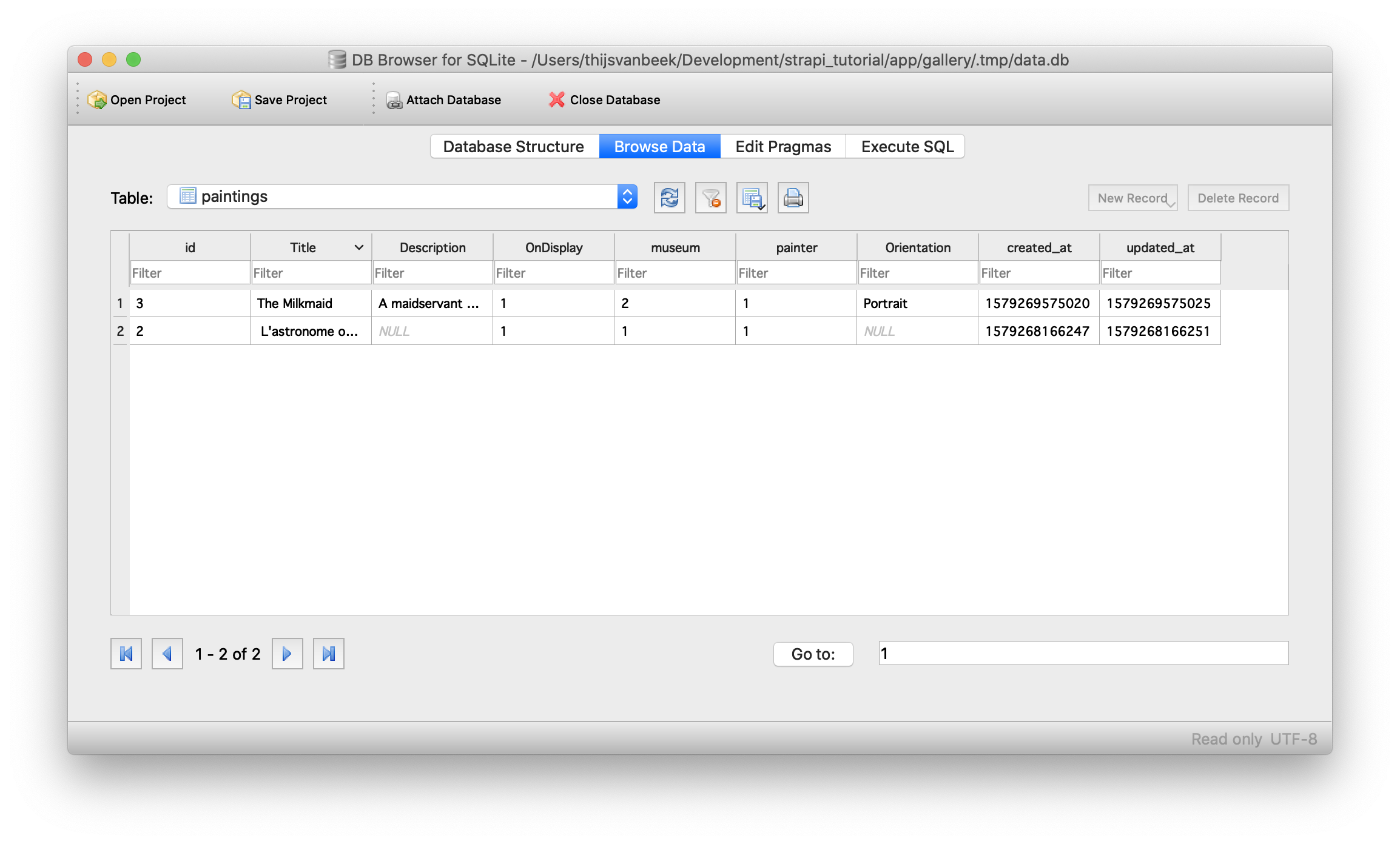Go to the next page of records
The width and height of the screenshot is (1400, 844).
287,654
